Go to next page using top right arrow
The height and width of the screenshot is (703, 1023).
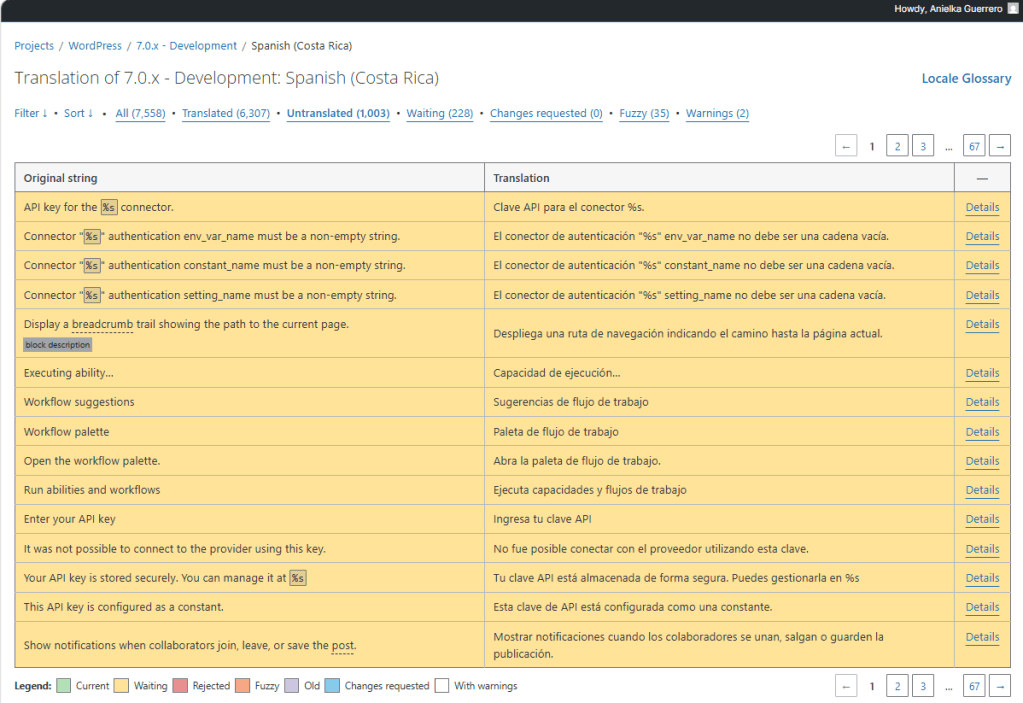[x=999, y=146]
